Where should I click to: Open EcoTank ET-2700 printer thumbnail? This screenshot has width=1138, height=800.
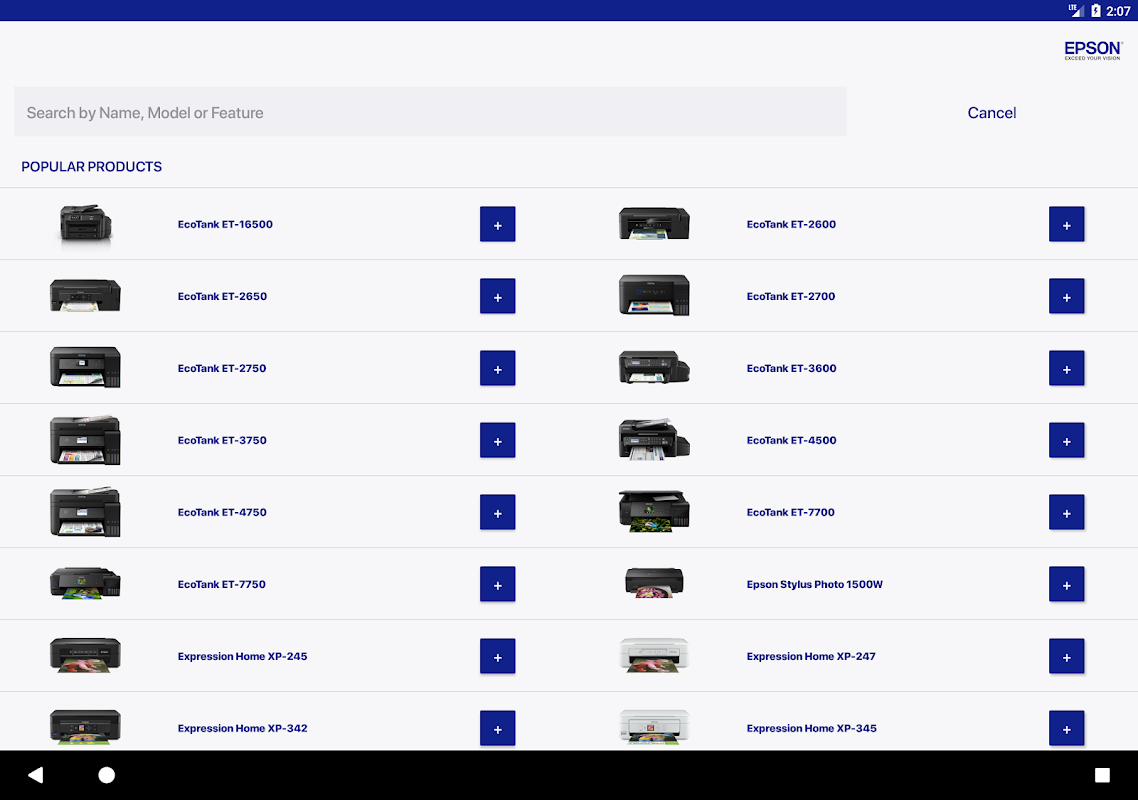pos(654,295)
